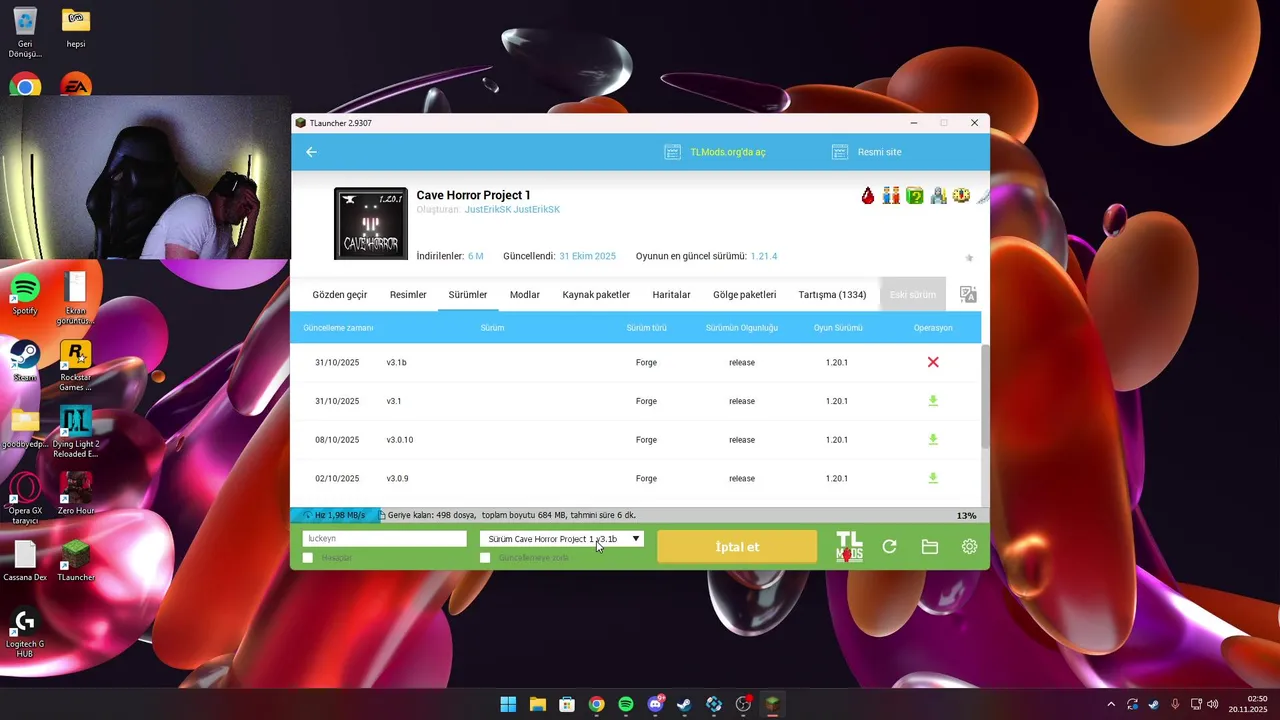Open Zero Hour desktop shortcut
This screenshot has width=1280, height=720.
75,494
